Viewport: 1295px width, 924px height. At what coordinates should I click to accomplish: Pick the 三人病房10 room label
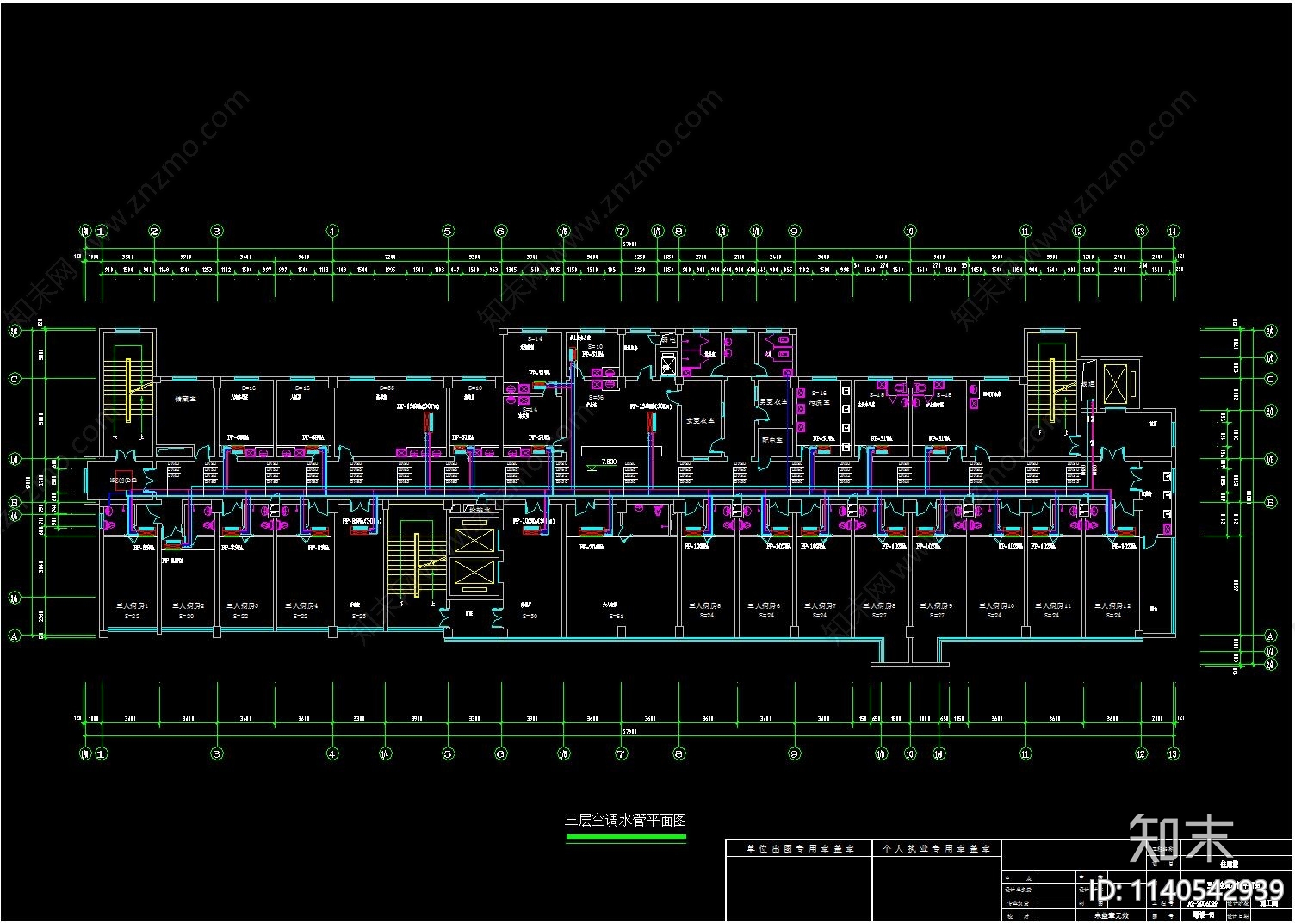pos(996,606)
